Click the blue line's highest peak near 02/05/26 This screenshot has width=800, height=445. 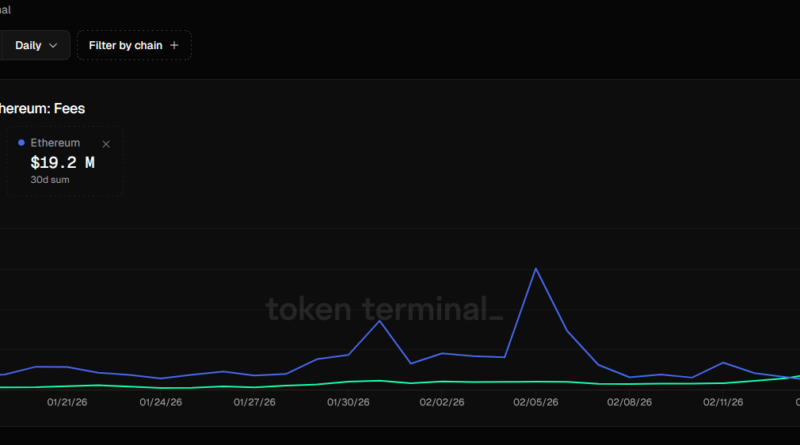tap(536, 269)
